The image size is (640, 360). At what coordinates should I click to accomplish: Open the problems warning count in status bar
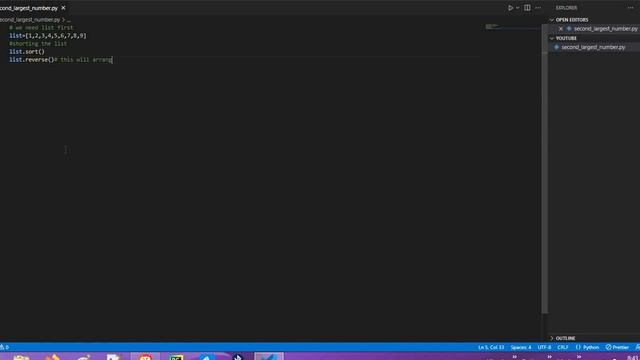4,347
